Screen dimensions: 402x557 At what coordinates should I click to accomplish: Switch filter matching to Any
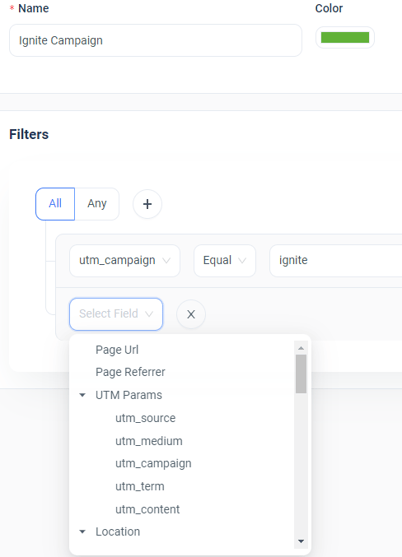97,204
